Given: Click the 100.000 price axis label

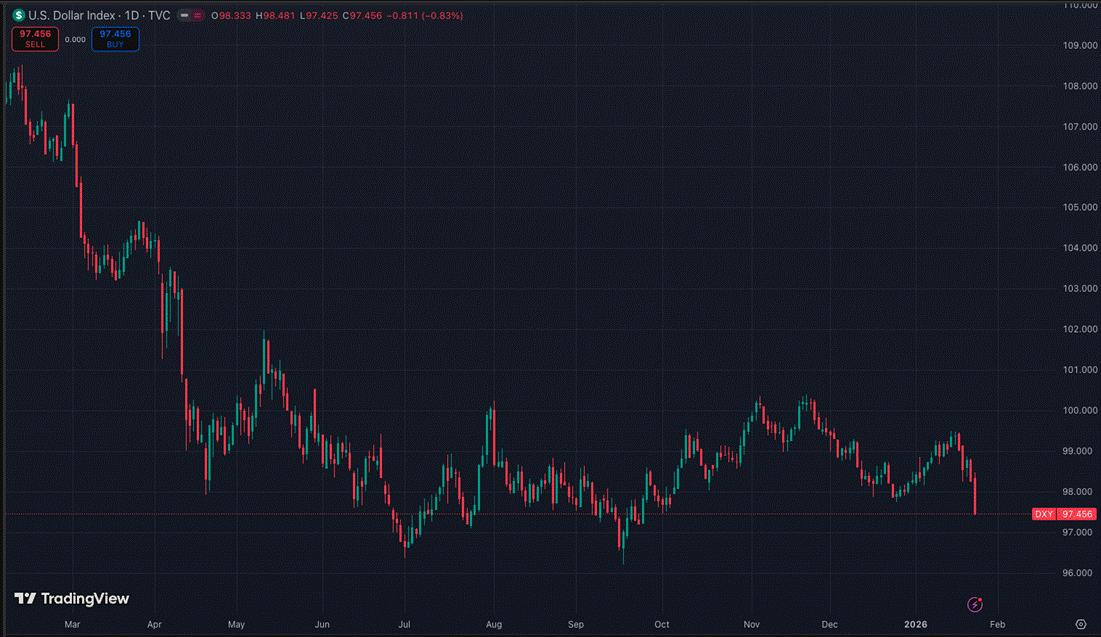Looking at the screenshot, I should tap(1080, 410).
